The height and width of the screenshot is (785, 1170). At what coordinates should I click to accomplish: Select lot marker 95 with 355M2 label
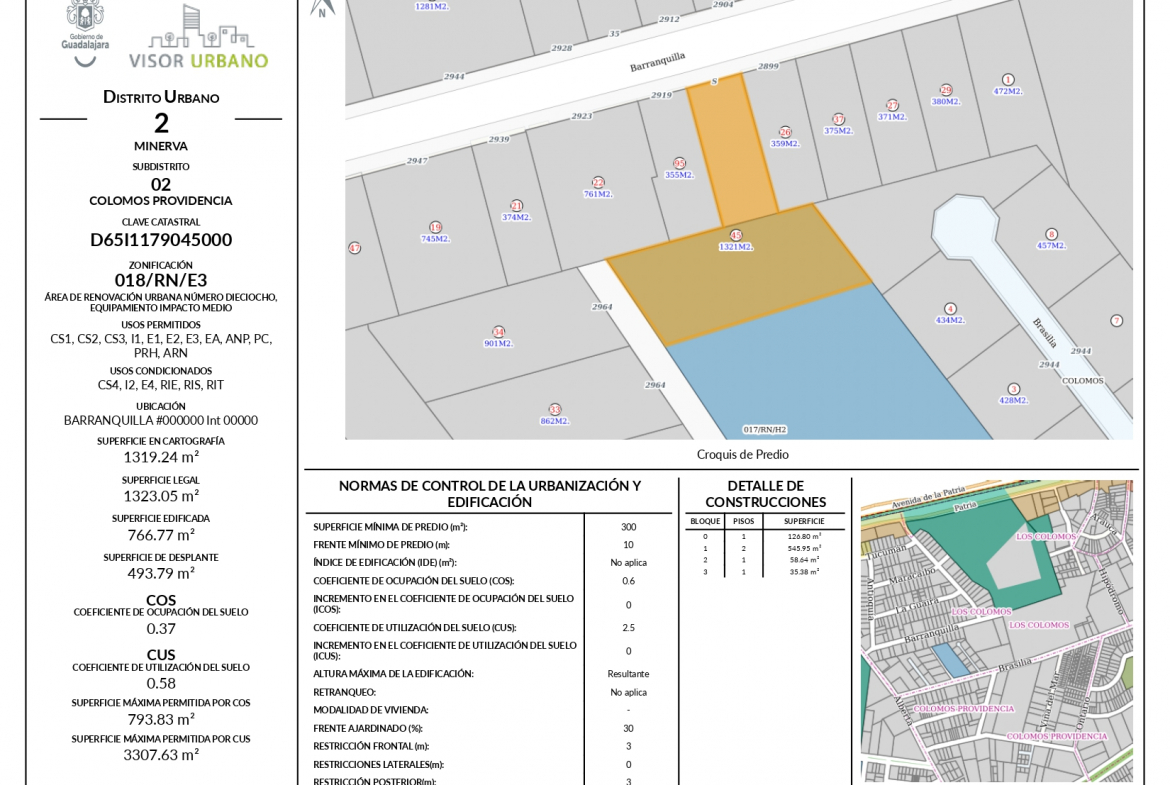[x=680, y=163]
